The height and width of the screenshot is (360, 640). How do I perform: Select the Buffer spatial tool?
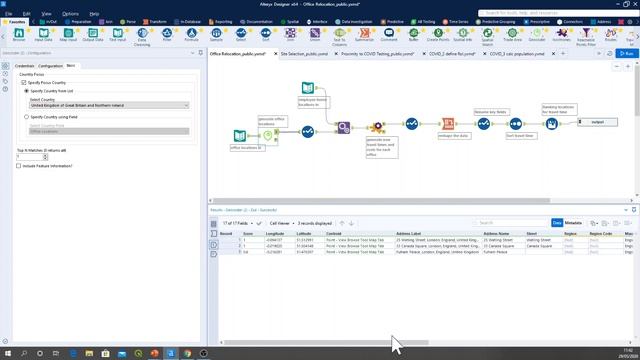(x=413, y=34)
